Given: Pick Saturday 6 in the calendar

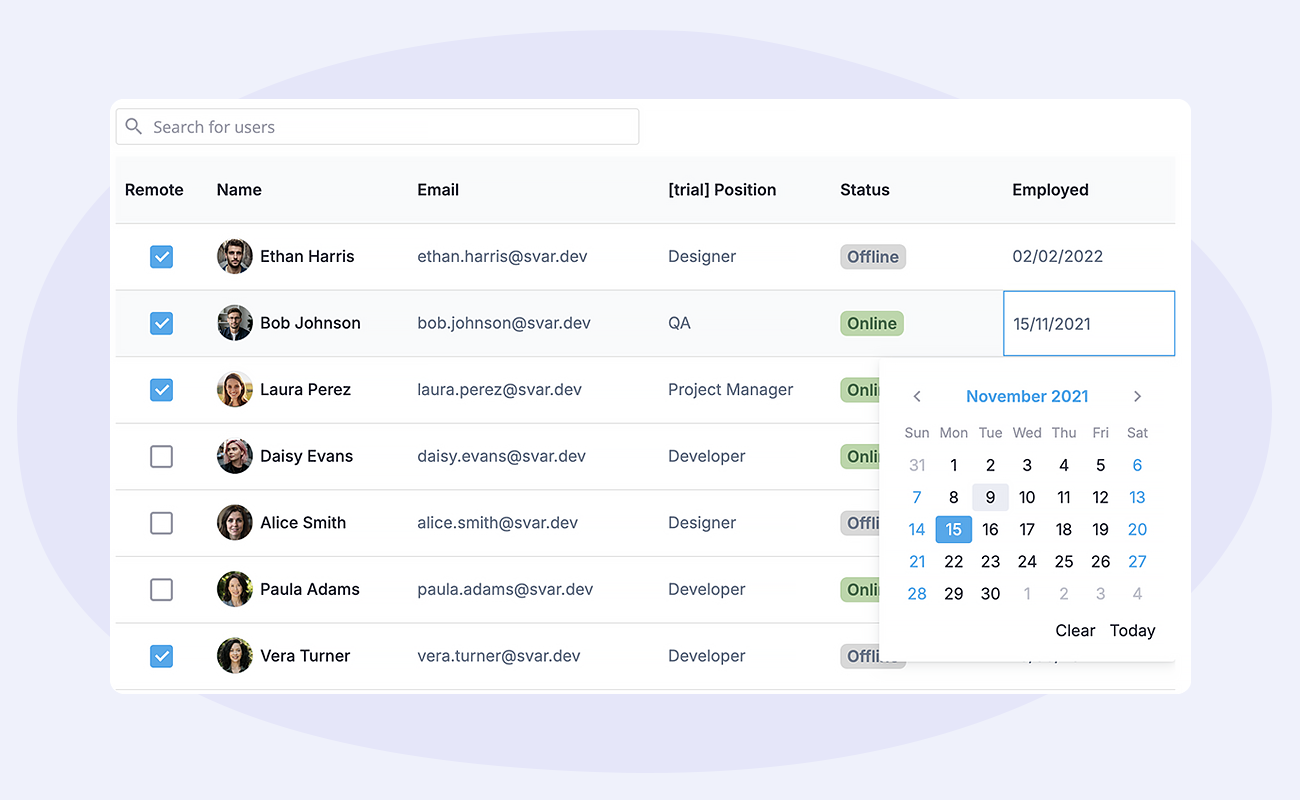Looking at the screenshot, I should (x=1137, y=465).
